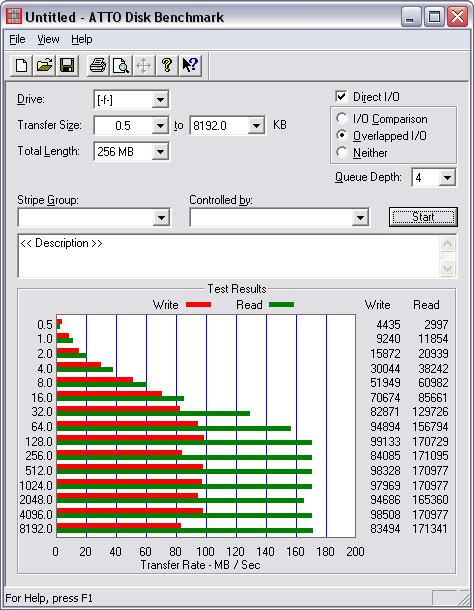Activate the context help arrow icon
Image resolution: width=474 pixels, height=610 pixels.
(190, 65)
